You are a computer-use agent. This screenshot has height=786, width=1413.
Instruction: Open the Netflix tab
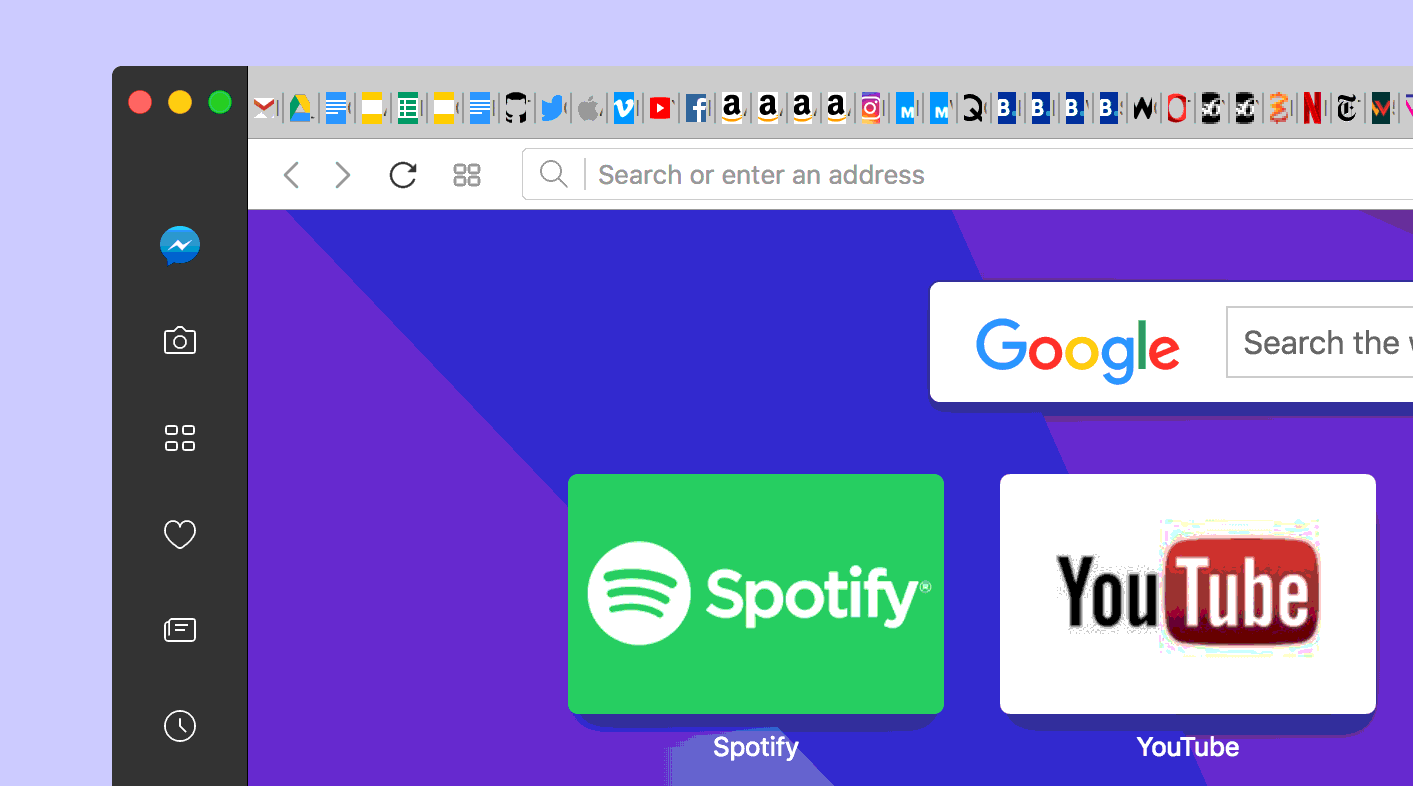click(1312, 108)
